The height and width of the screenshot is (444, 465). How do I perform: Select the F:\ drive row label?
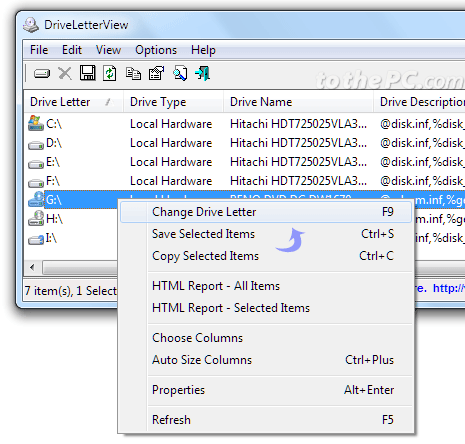[x=53, y=181]
